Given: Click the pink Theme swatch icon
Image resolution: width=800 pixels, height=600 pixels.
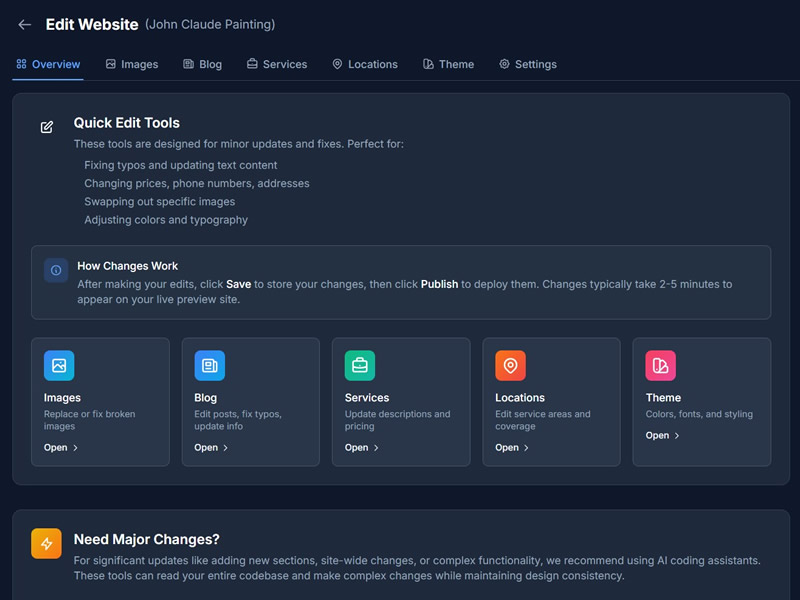Looking at the screenshot, I should 660,366.
